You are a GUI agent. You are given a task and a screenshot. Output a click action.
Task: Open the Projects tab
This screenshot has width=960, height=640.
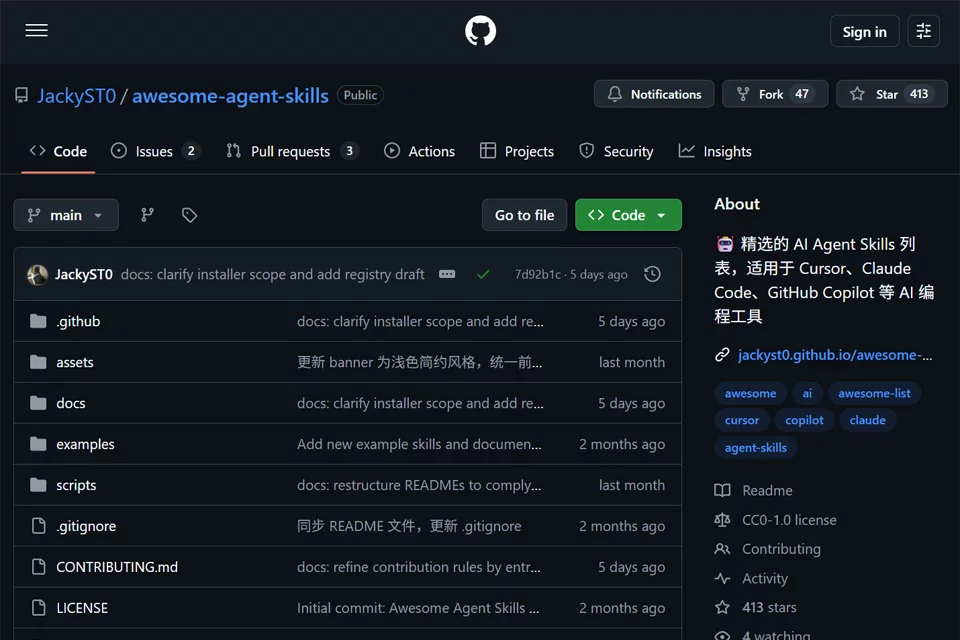517,151
